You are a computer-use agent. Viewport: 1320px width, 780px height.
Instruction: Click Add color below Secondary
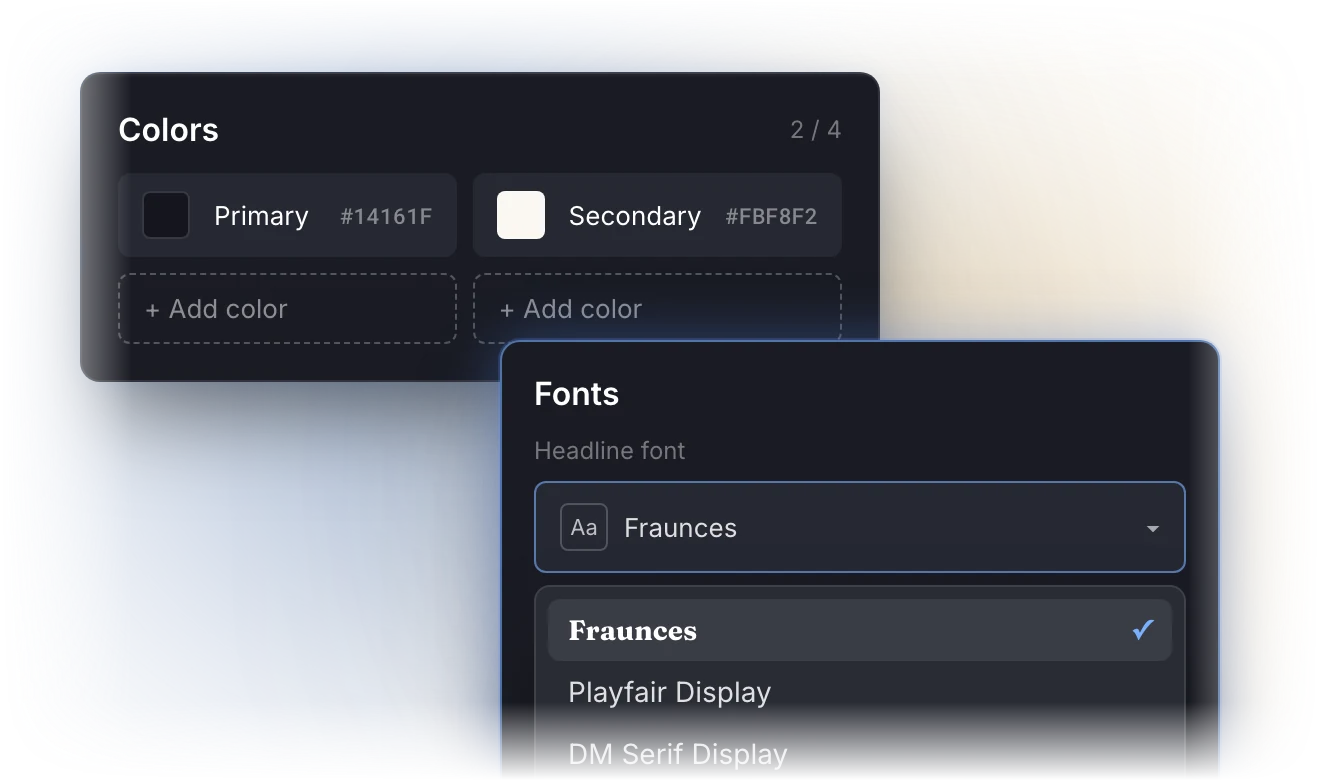tap(657, 309)
